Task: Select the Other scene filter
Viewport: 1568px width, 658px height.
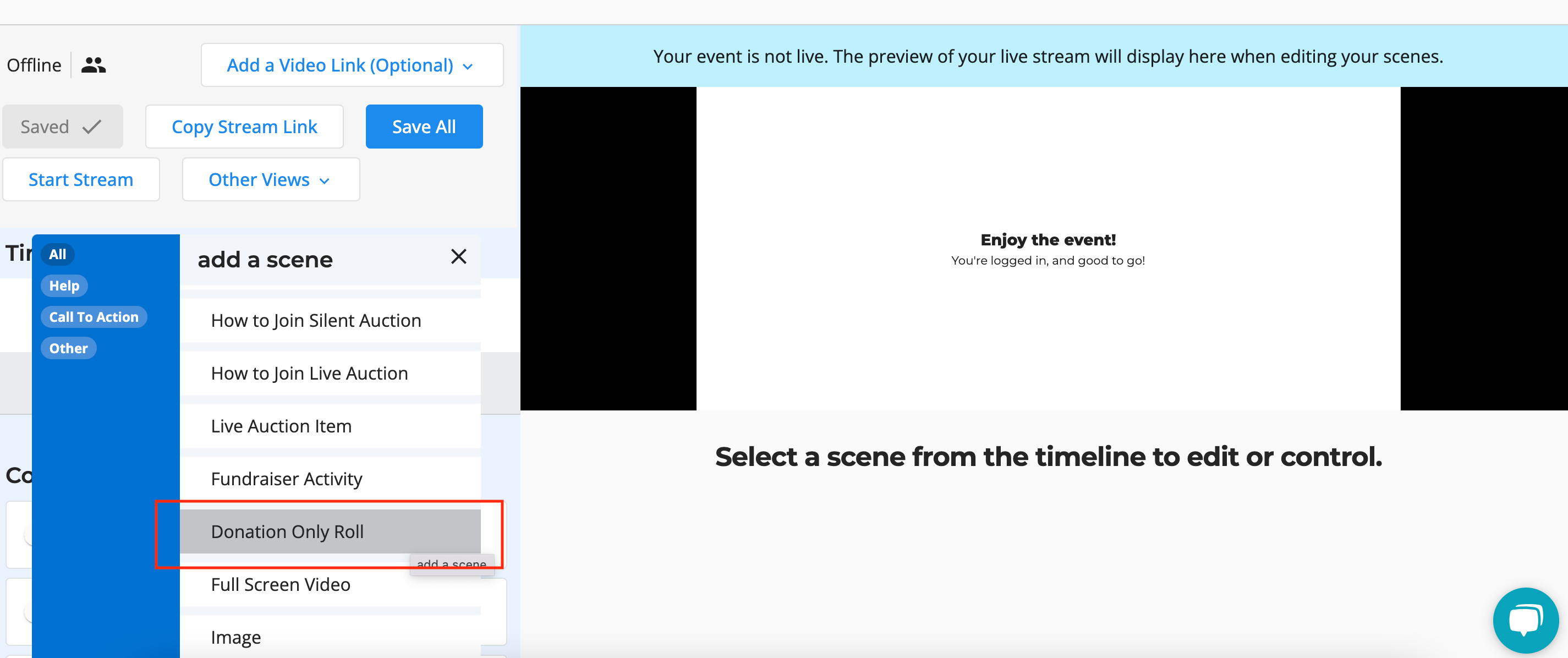Action: point(68,348)
